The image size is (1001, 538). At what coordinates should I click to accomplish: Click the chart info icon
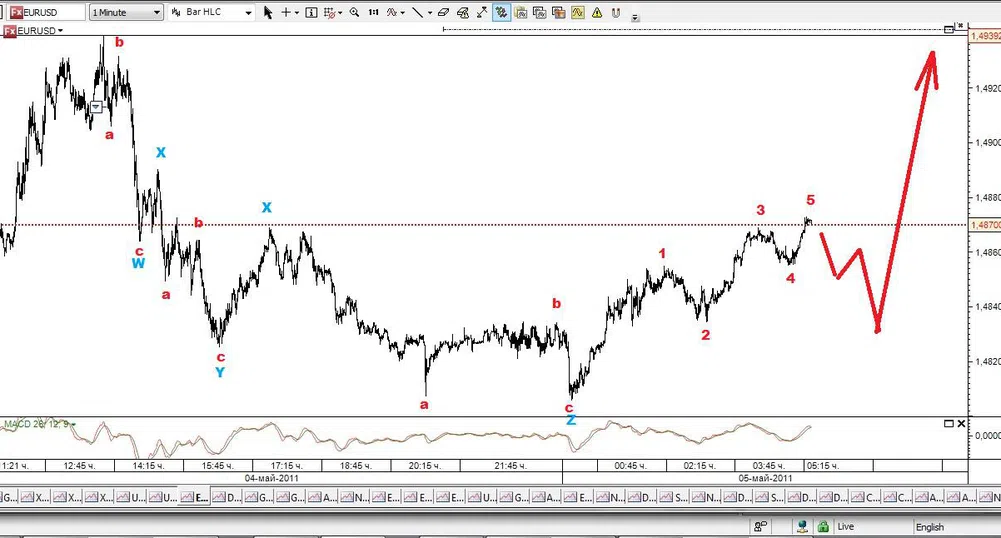pos(311,13)
